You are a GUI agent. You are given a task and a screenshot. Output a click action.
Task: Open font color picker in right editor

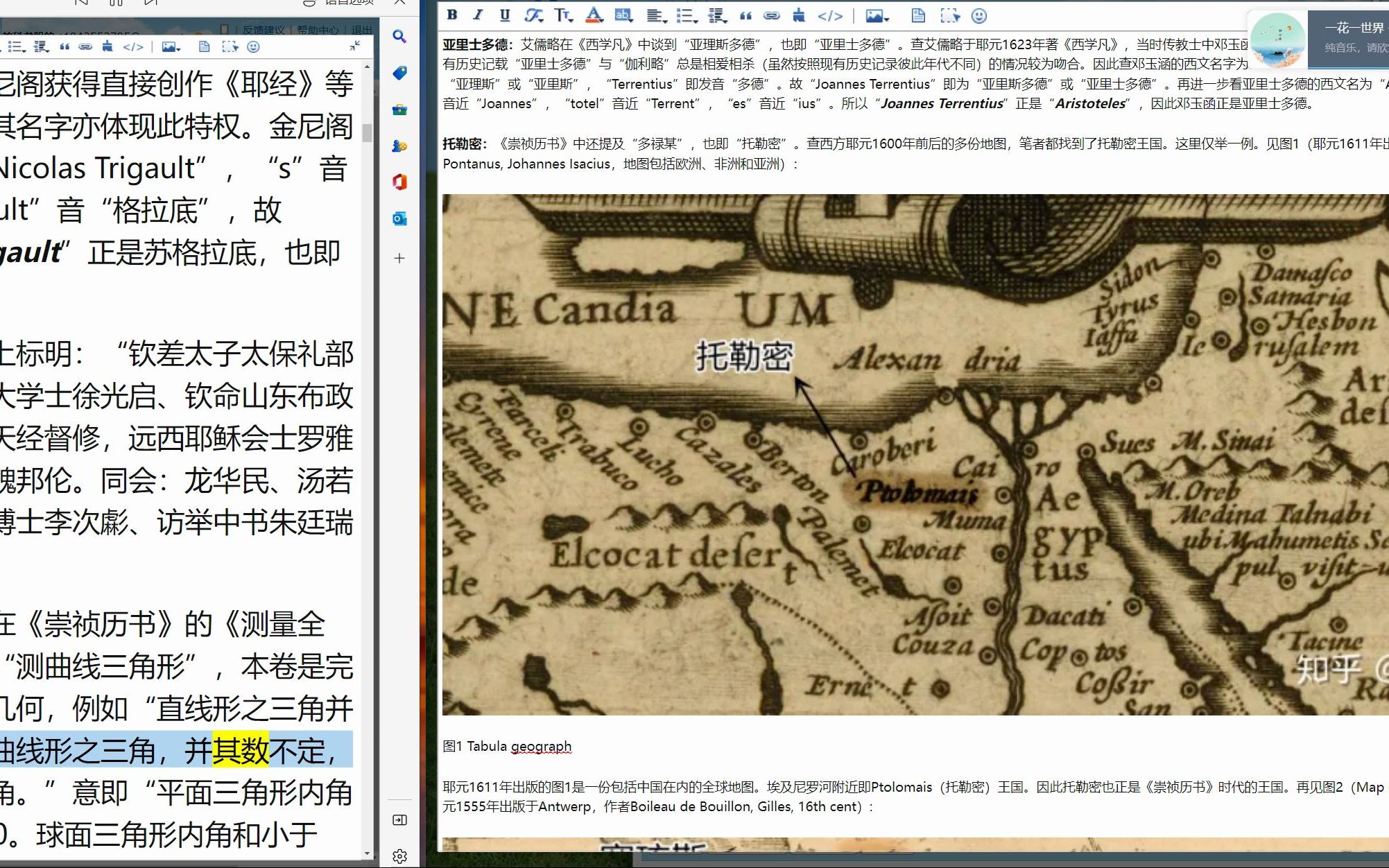[x=594, y=15]
